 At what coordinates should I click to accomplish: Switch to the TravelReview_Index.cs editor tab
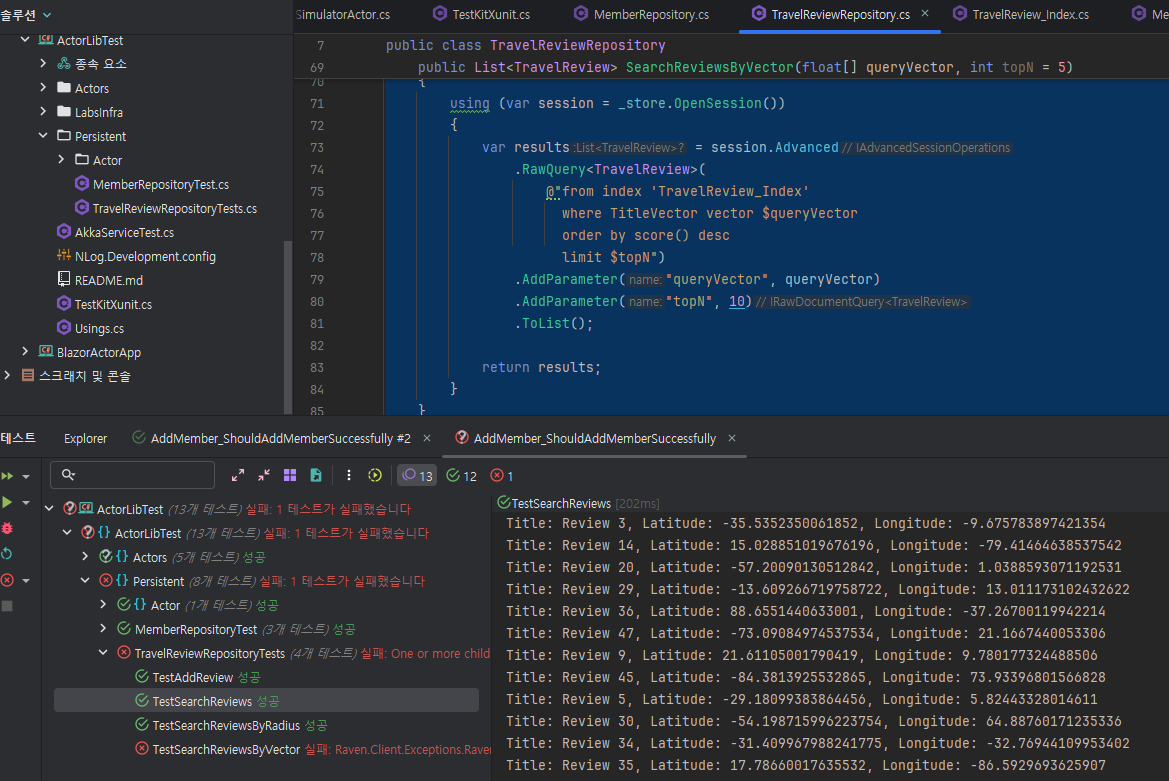[x=1030, y=14]
